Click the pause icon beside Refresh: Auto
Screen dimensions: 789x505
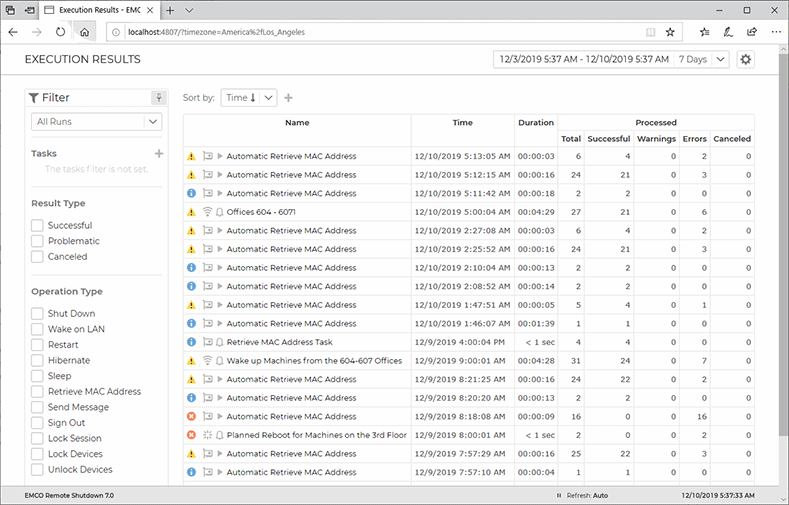[x=557, y=496]
